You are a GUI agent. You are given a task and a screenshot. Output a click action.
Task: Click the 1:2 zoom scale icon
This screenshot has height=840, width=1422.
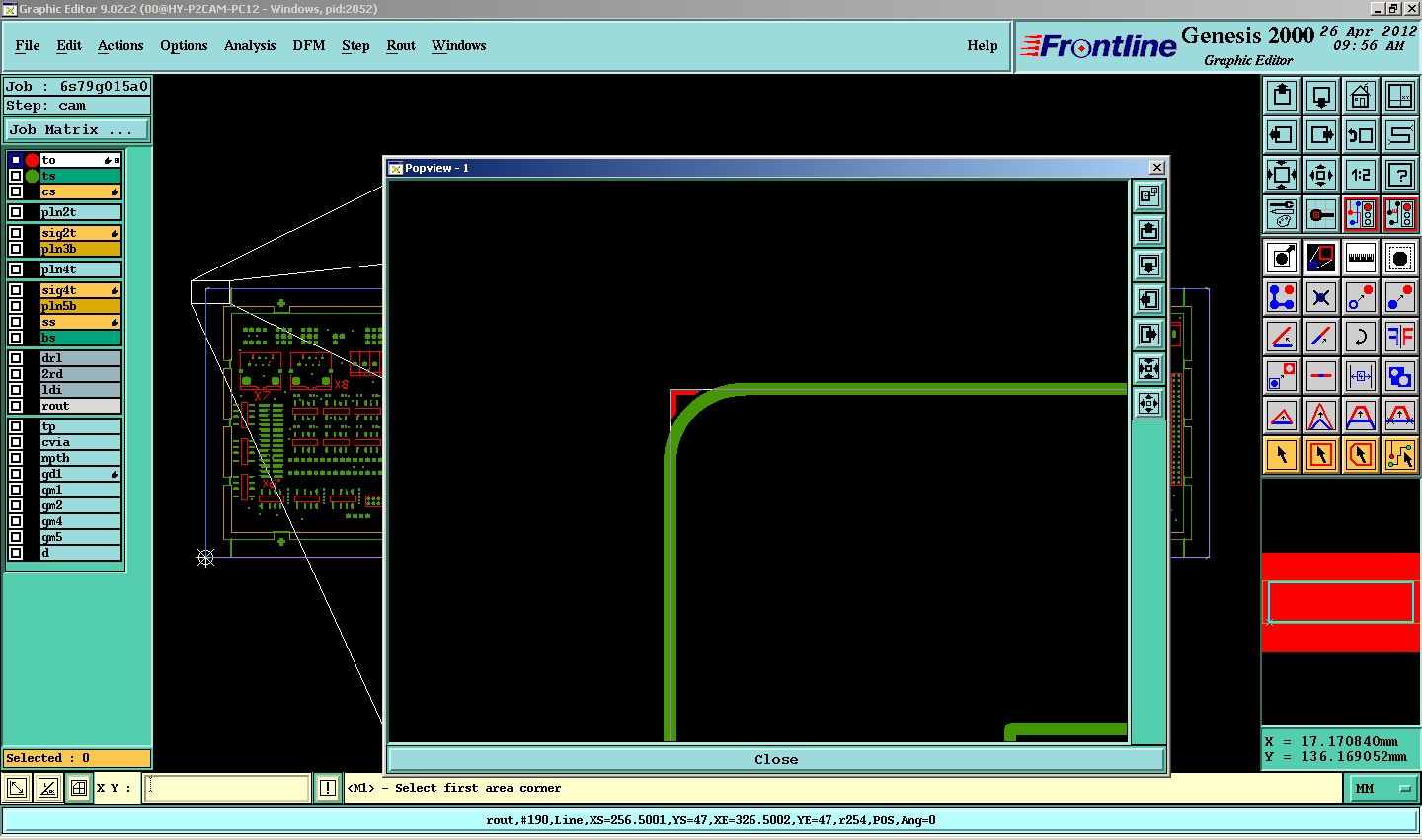1360,175
